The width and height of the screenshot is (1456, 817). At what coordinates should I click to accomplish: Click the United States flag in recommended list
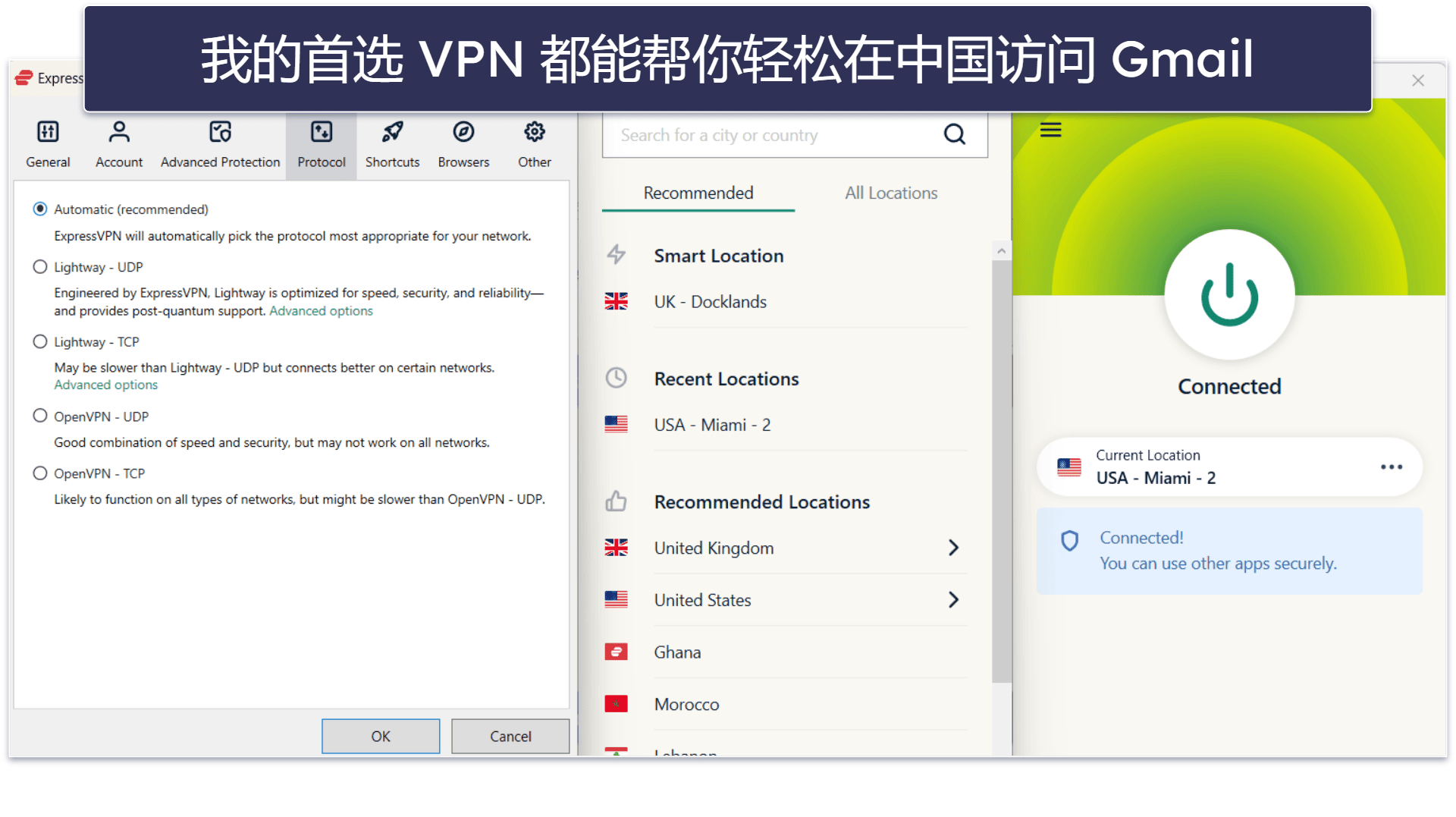pos(616,599)
